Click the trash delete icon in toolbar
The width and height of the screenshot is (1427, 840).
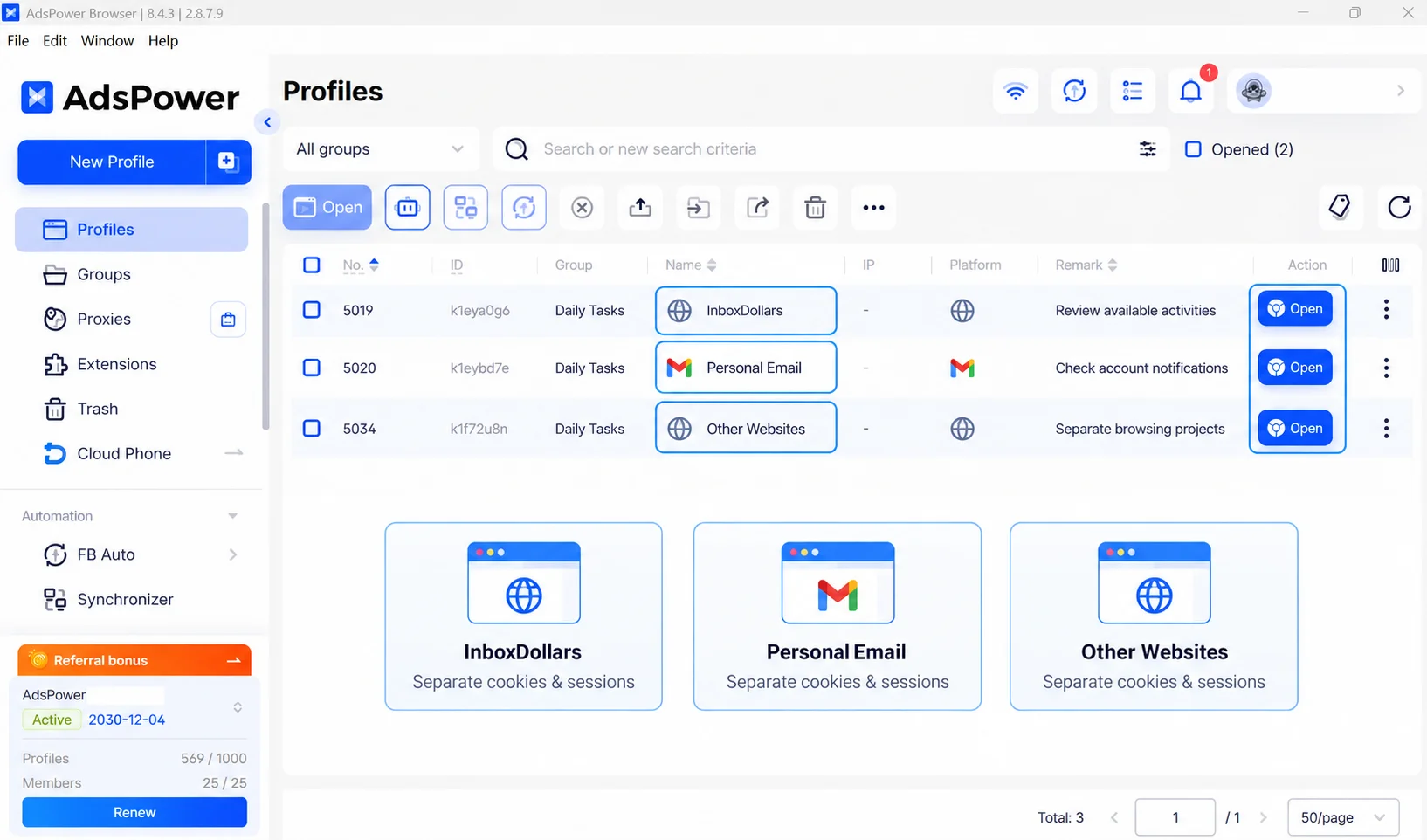pos(815,208)
